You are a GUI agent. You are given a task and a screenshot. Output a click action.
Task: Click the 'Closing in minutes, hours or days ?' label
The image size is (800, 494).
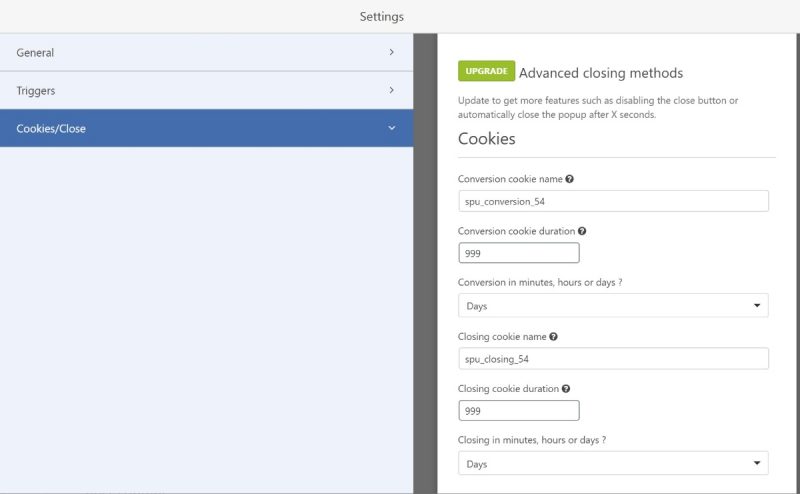[x=532, y=440]
